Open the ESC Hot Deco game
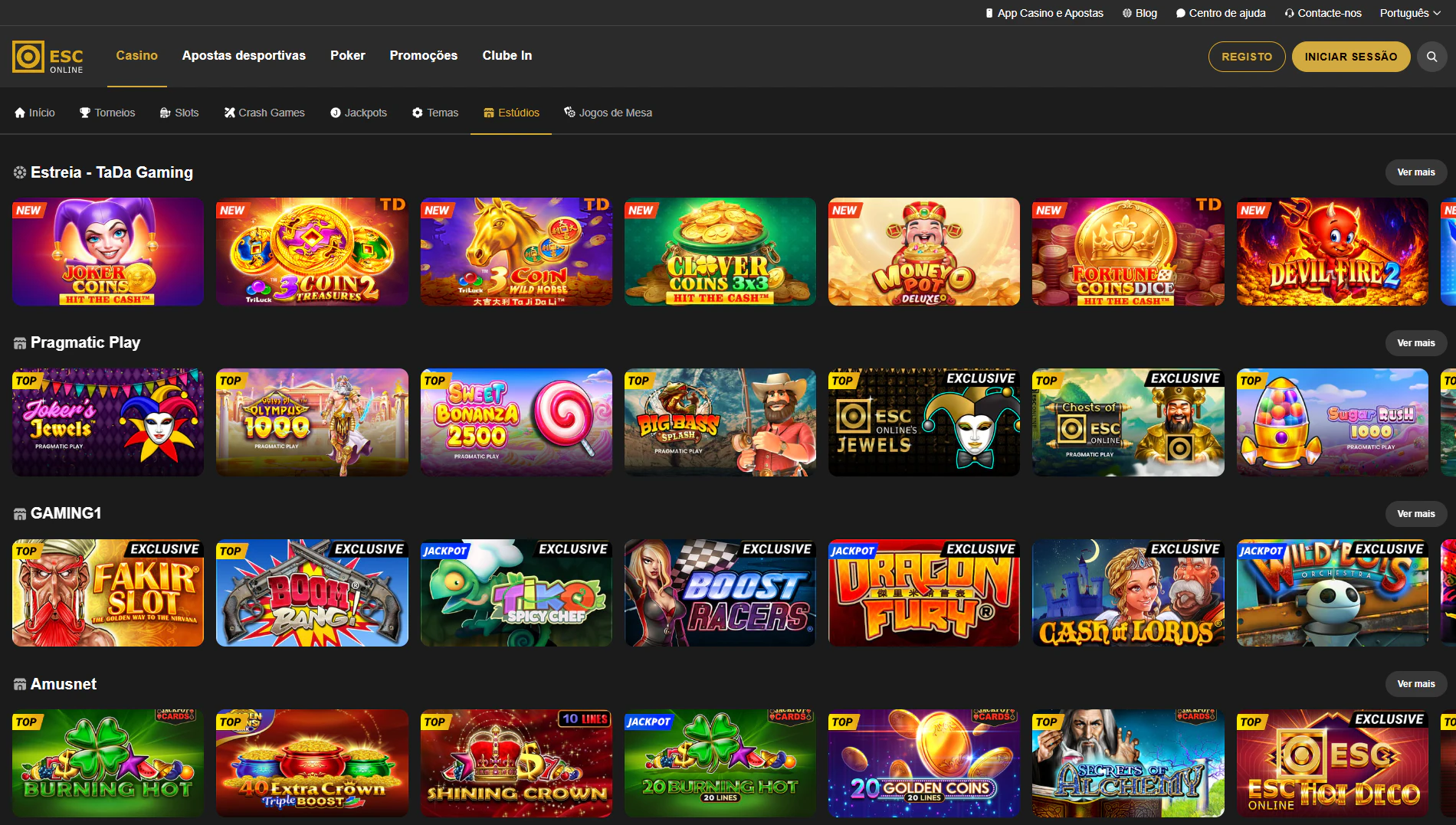Image resolution: width=1456 pixels, height=825 pixels. [x=1333, y=763]
